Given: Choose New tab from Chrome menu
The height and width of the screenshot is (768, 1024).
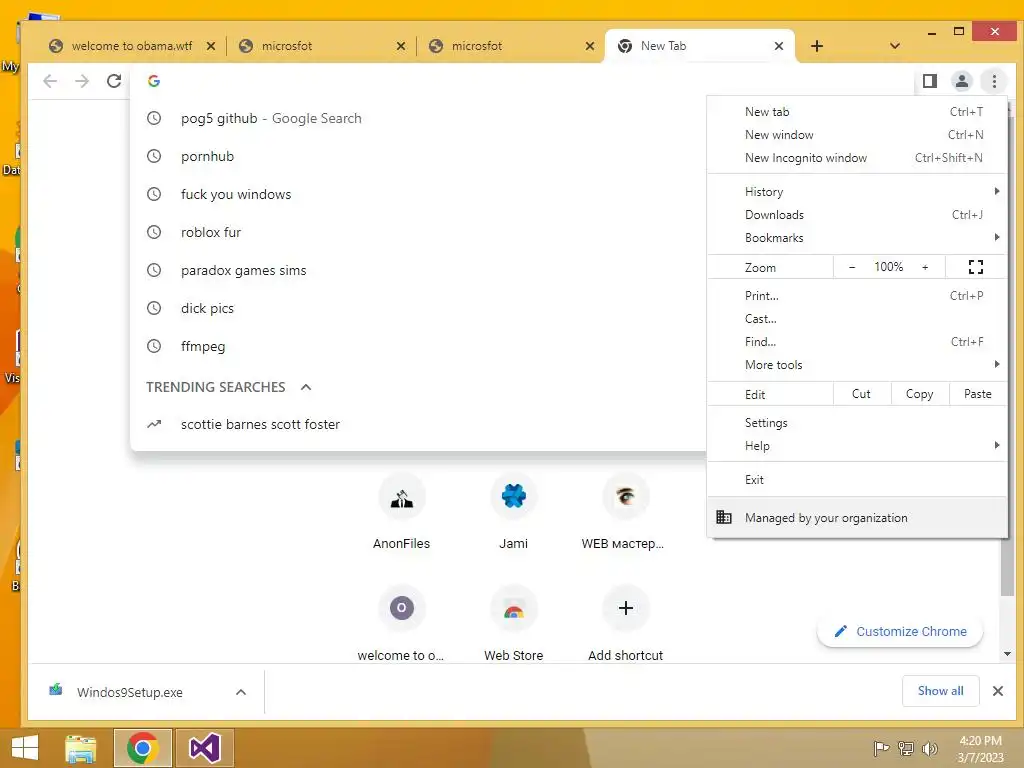Looking at the screenshot, I should (x=857, y=112).
